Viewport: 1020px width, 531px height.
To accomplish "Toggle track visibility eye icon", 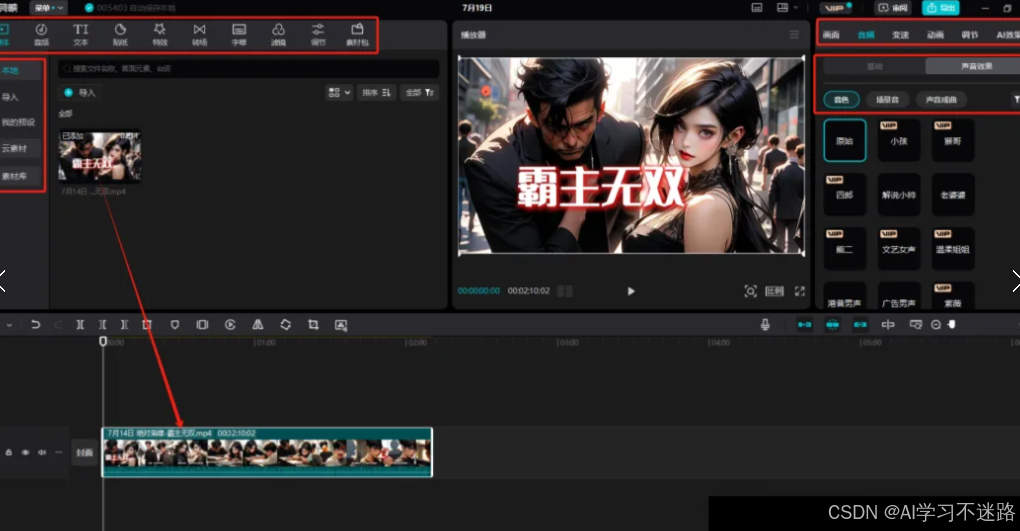I will pos(25,452).
